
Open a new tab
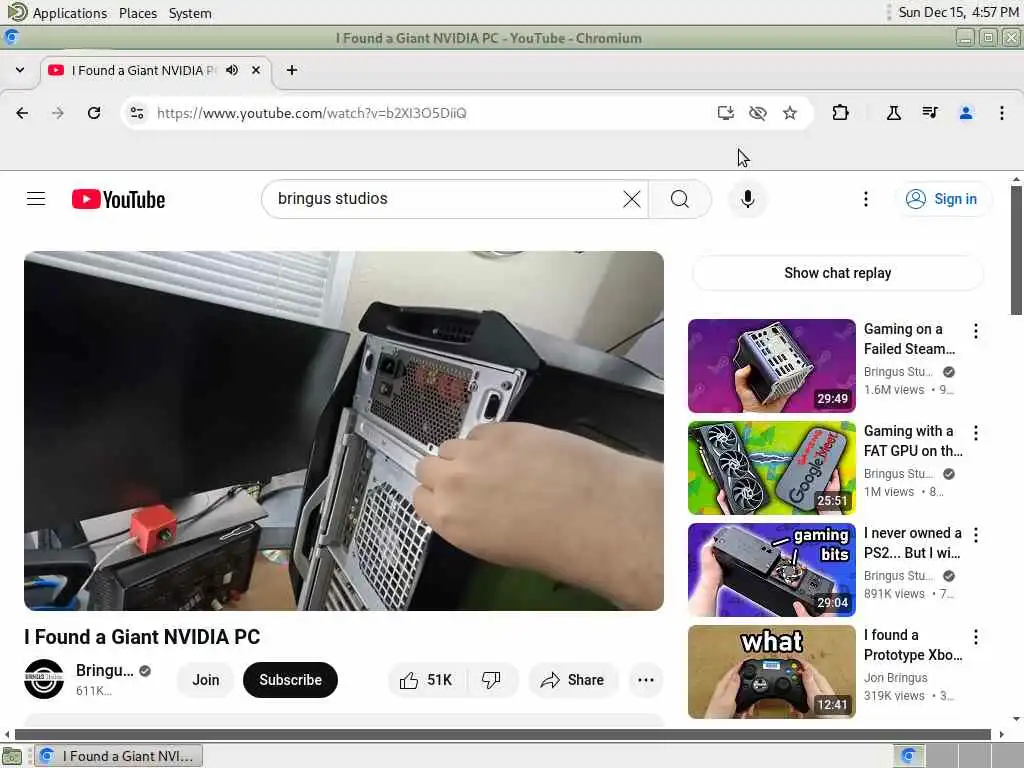coord(292,70)
